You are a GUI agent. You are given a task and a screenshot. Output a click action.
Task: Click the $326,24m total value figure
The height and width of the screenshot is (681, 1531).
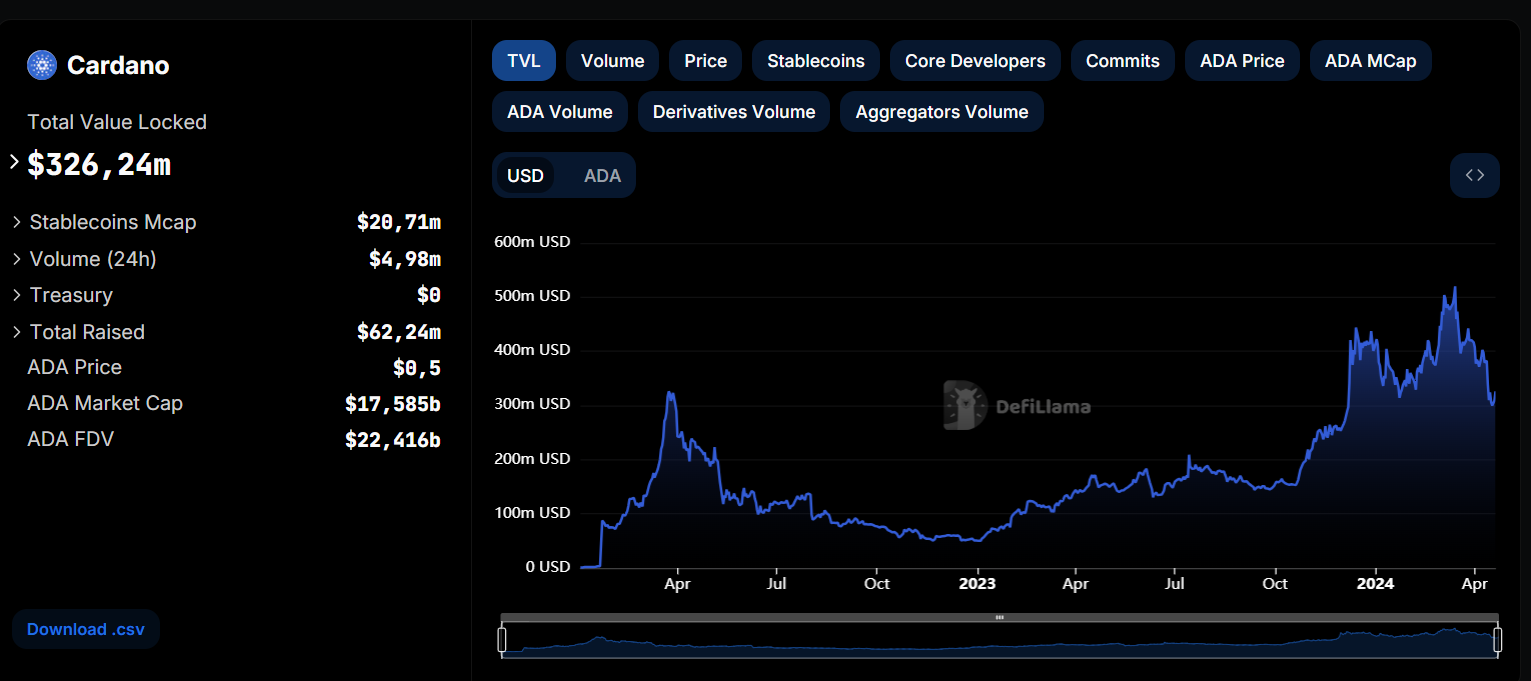pos(99,164)
